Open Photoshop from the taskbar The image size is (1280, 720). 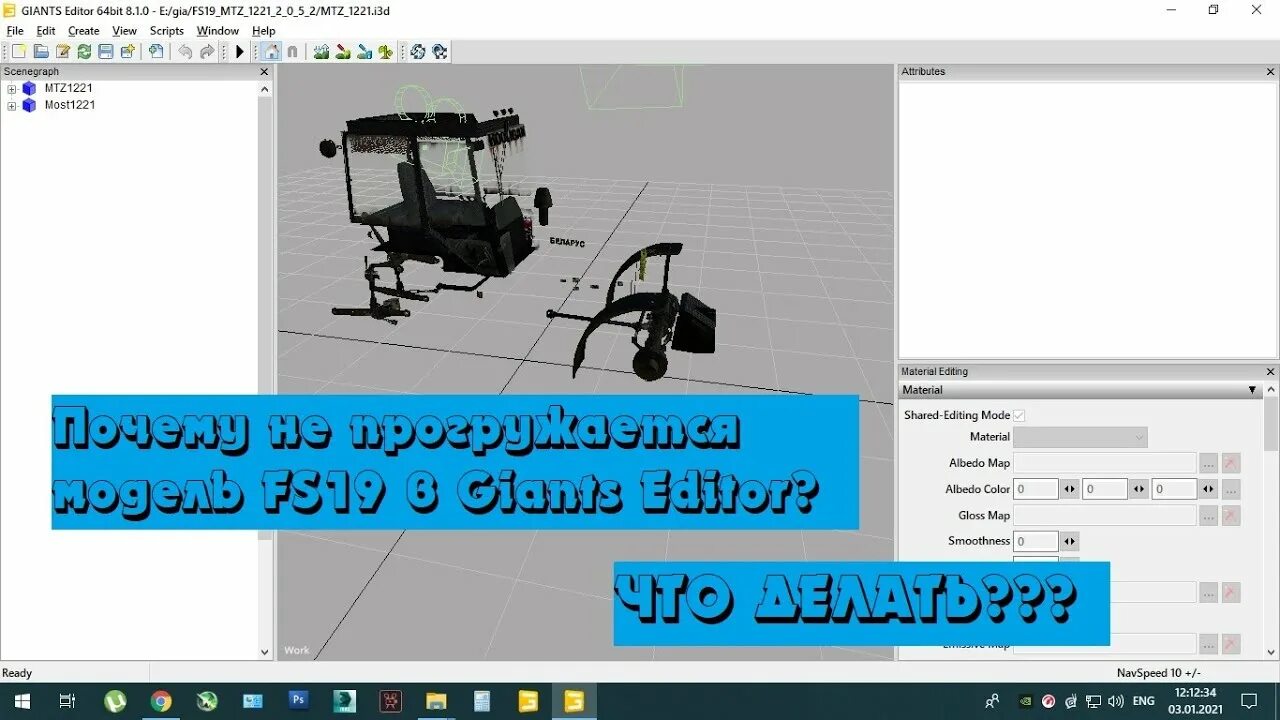(x=298, y=701)
